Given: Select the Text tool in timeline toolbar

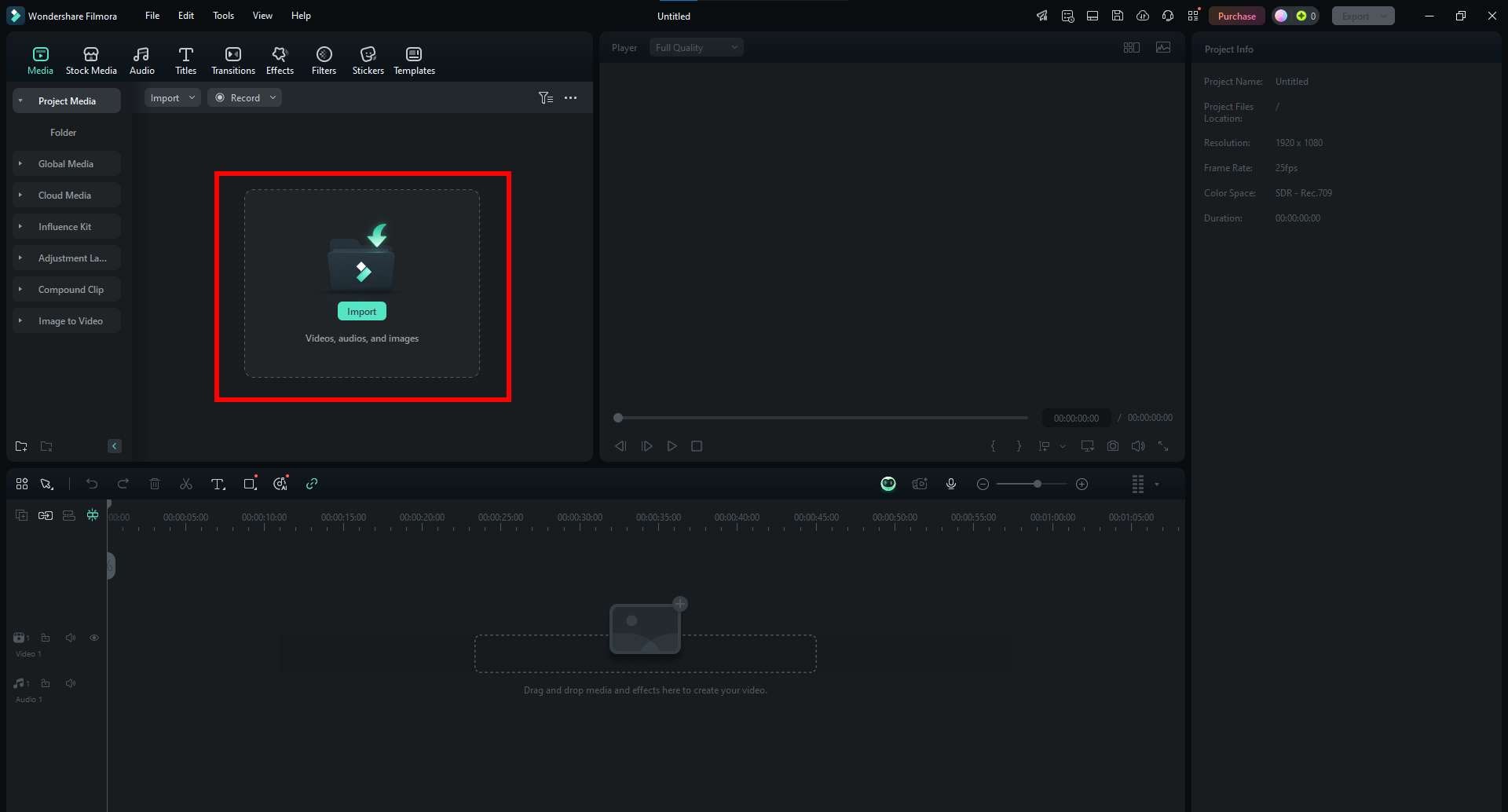Looking at the screenshot, I should pos(218,485).
